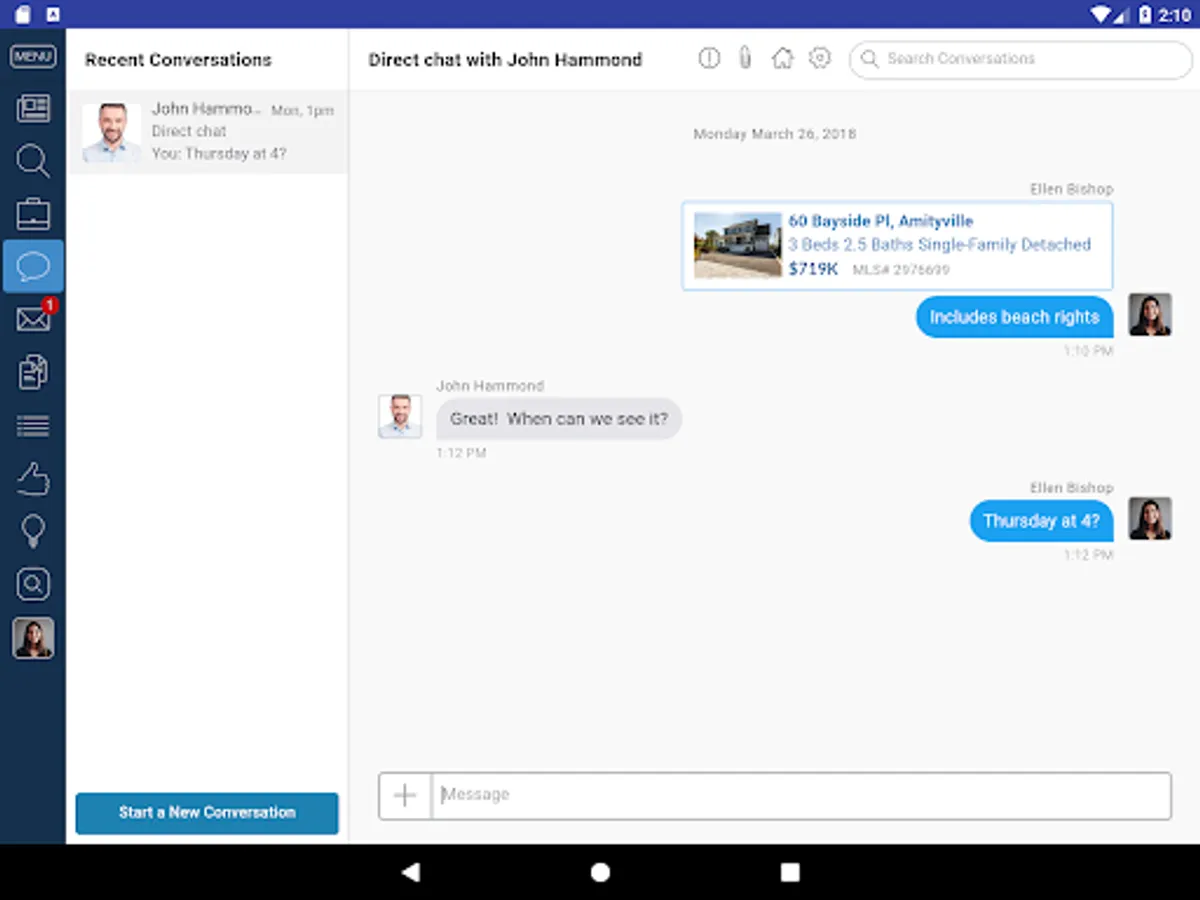Open the list lines sidebar icon
This screenshot has height=900, width=1200.
pyautogui.click(x=33, y=426)
